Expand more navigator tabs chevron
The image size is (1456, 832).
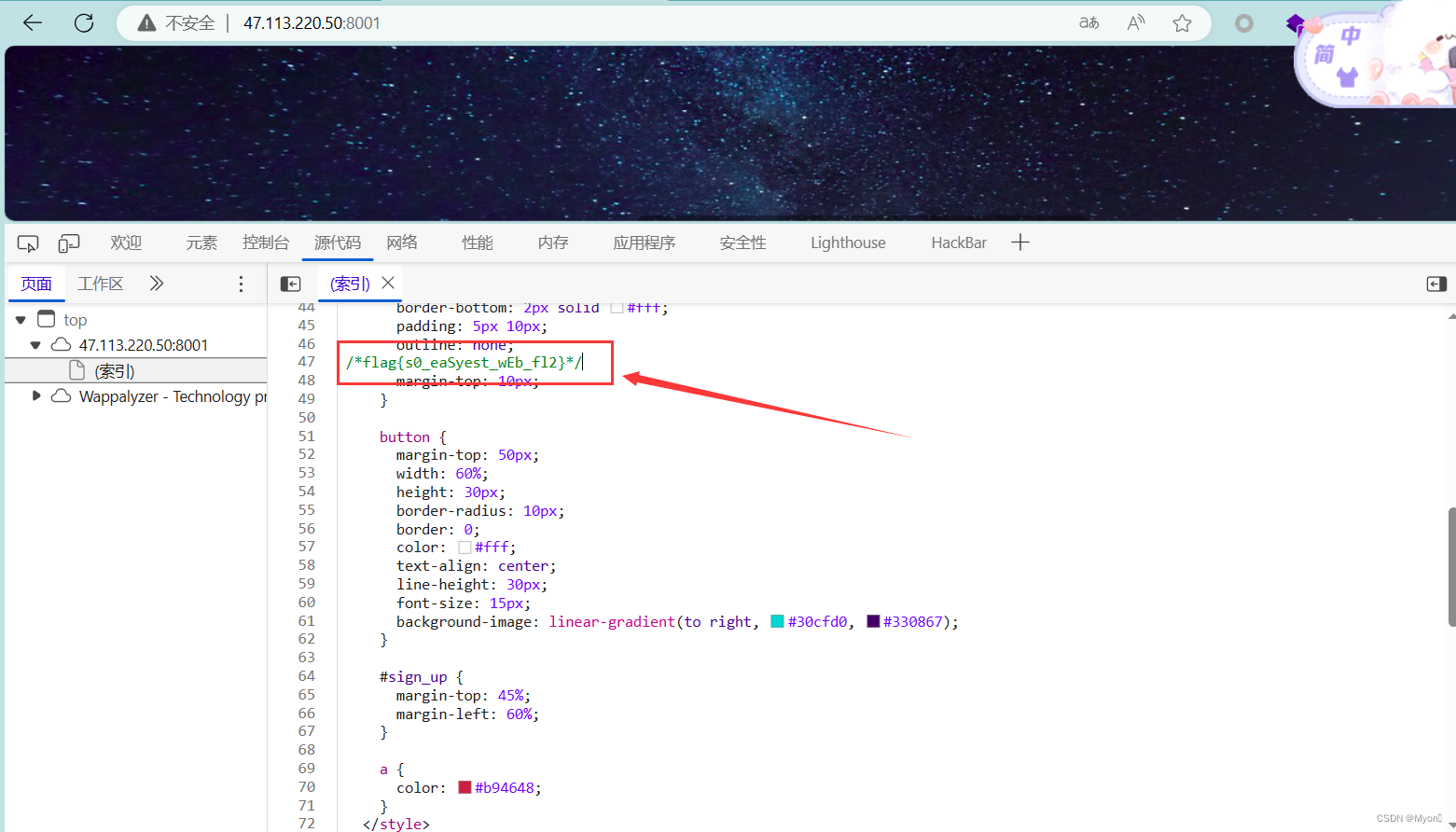[157, 284]
